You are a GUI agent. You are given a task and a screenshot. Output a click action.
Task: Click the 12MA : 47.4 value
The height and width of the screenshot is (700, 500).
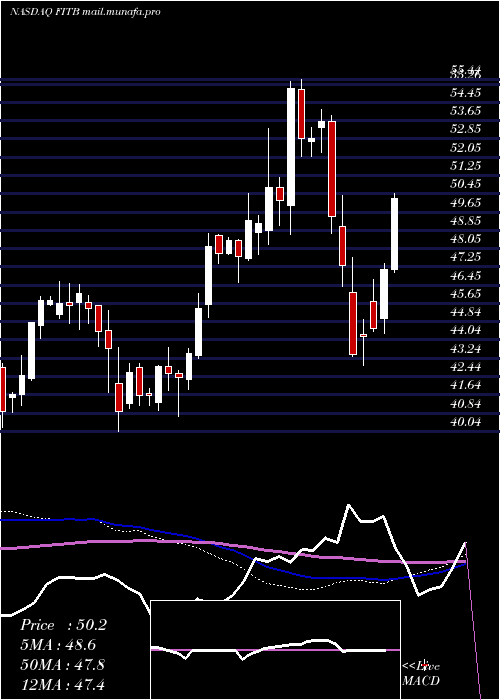62,684
